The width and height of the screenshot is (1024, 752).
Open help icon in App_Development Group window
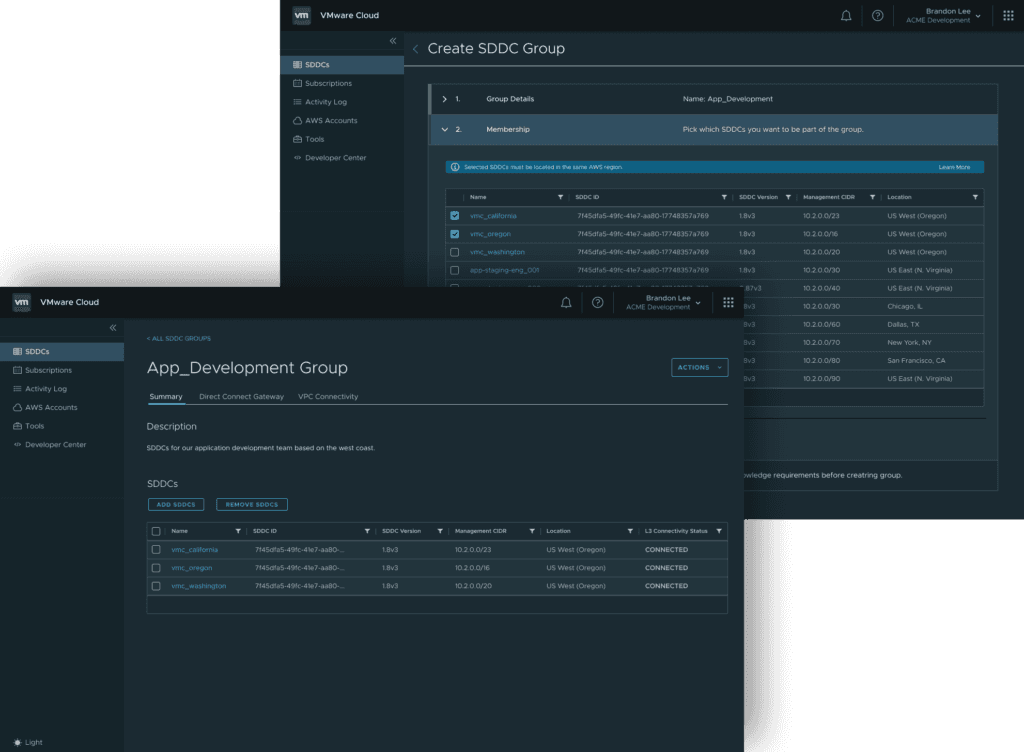click(x=598, y=303)
